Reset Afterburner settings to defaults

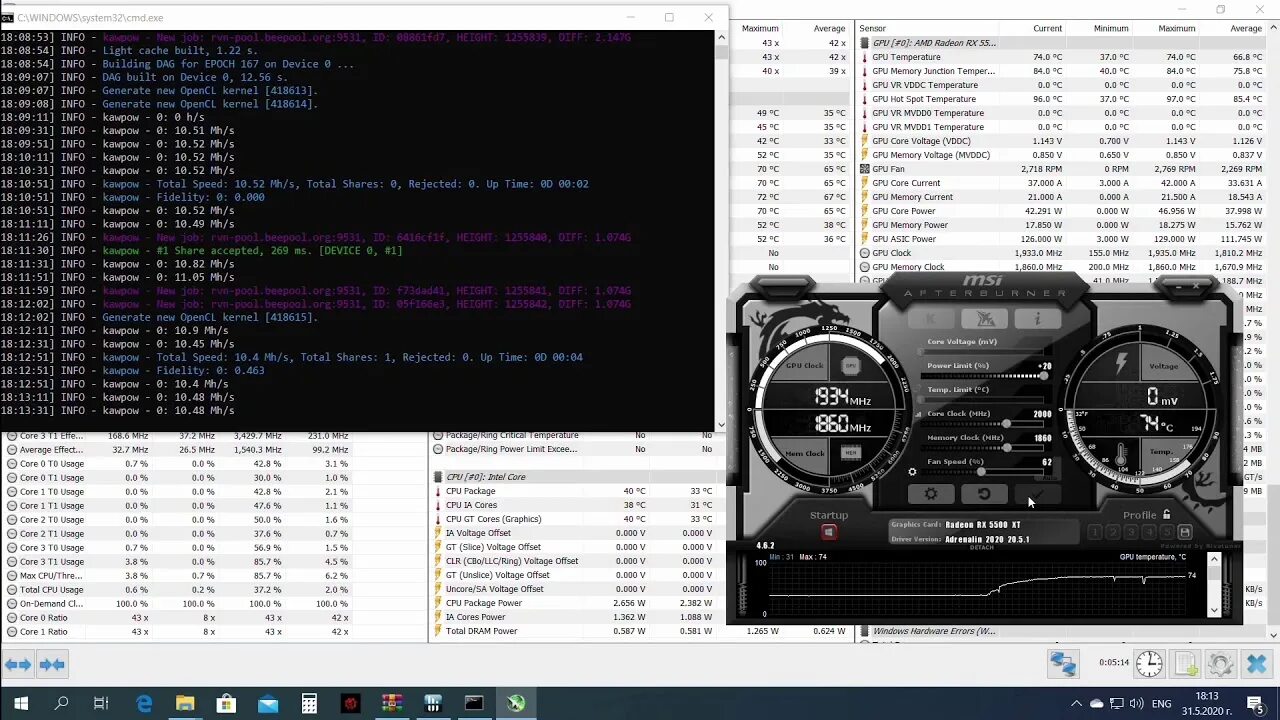984,494
